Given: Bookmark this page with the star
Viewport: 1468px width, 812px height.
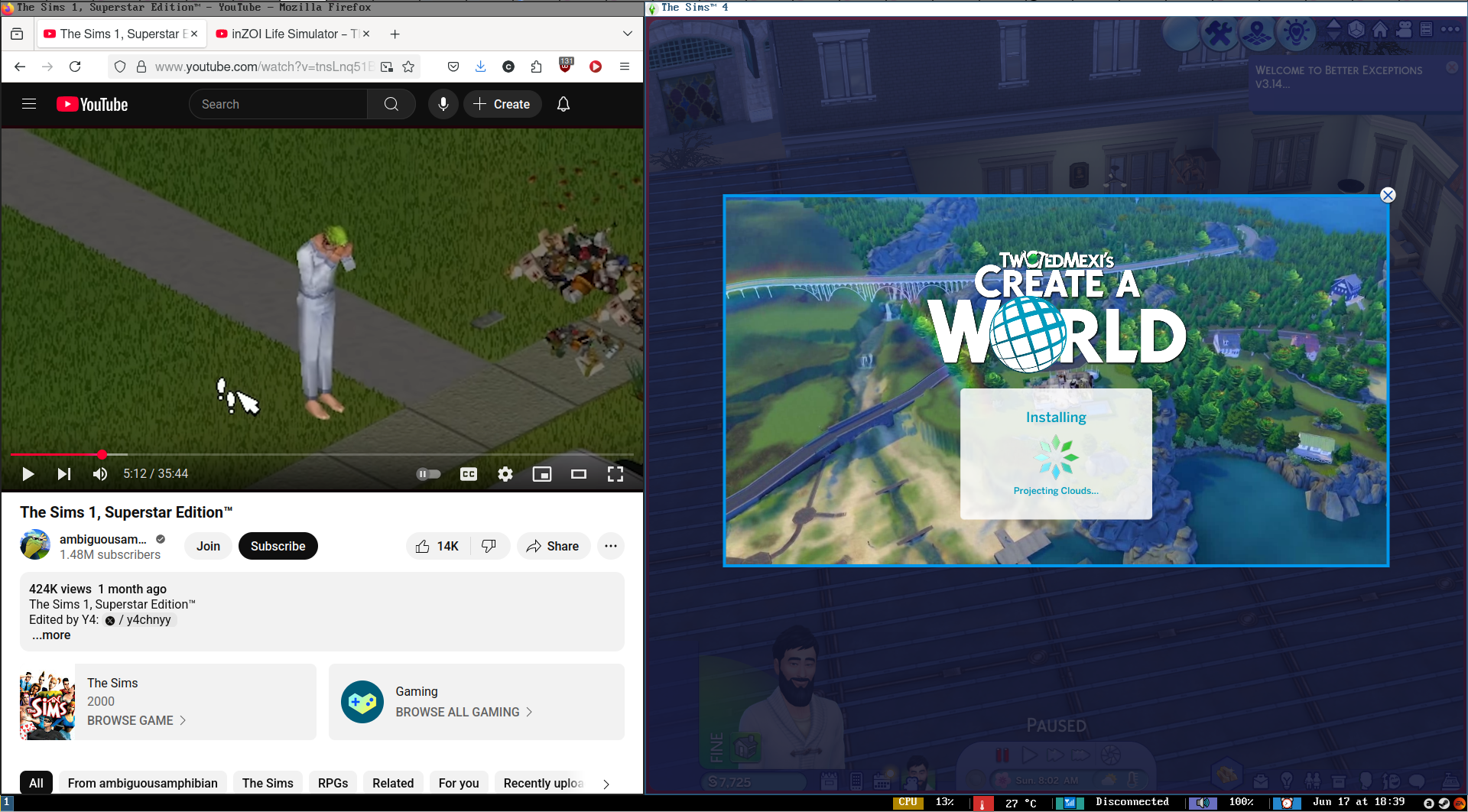Looking at the screenshot, I should coord(408,67).
